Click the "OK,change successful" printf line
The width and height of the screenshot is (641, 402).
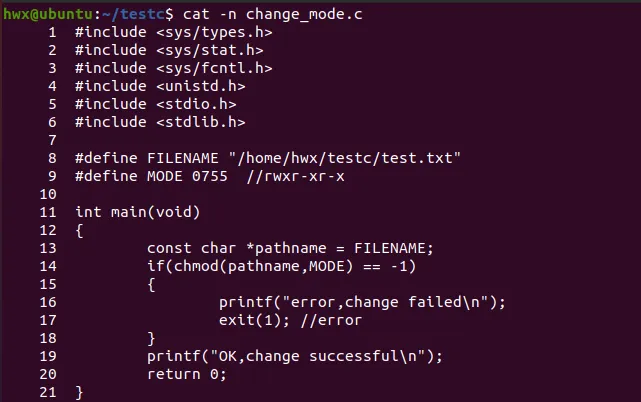294,356
